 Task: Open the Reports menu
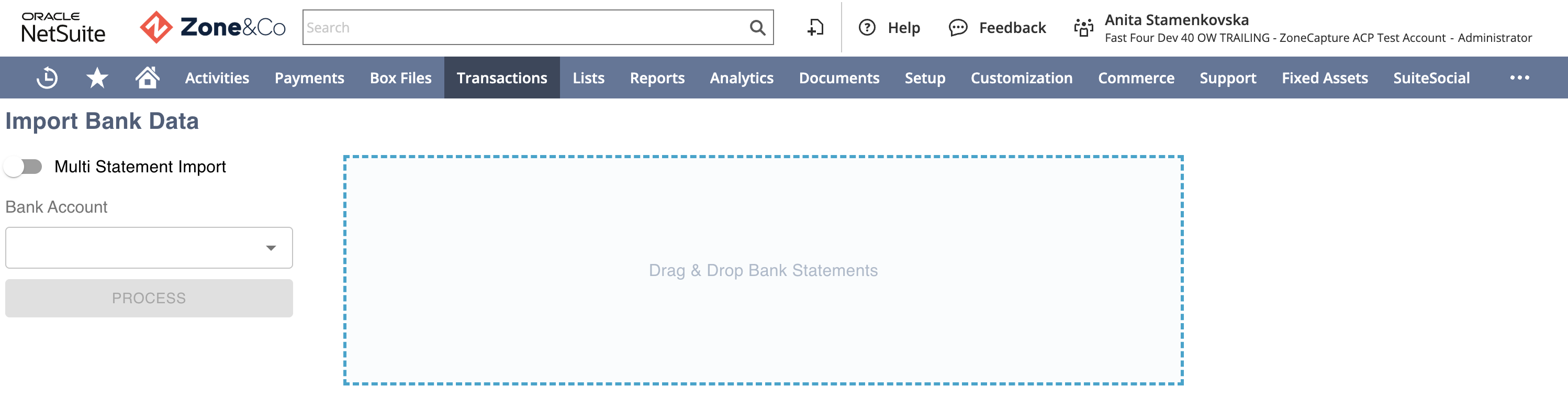pyautogui.click(x=657, y=78)
